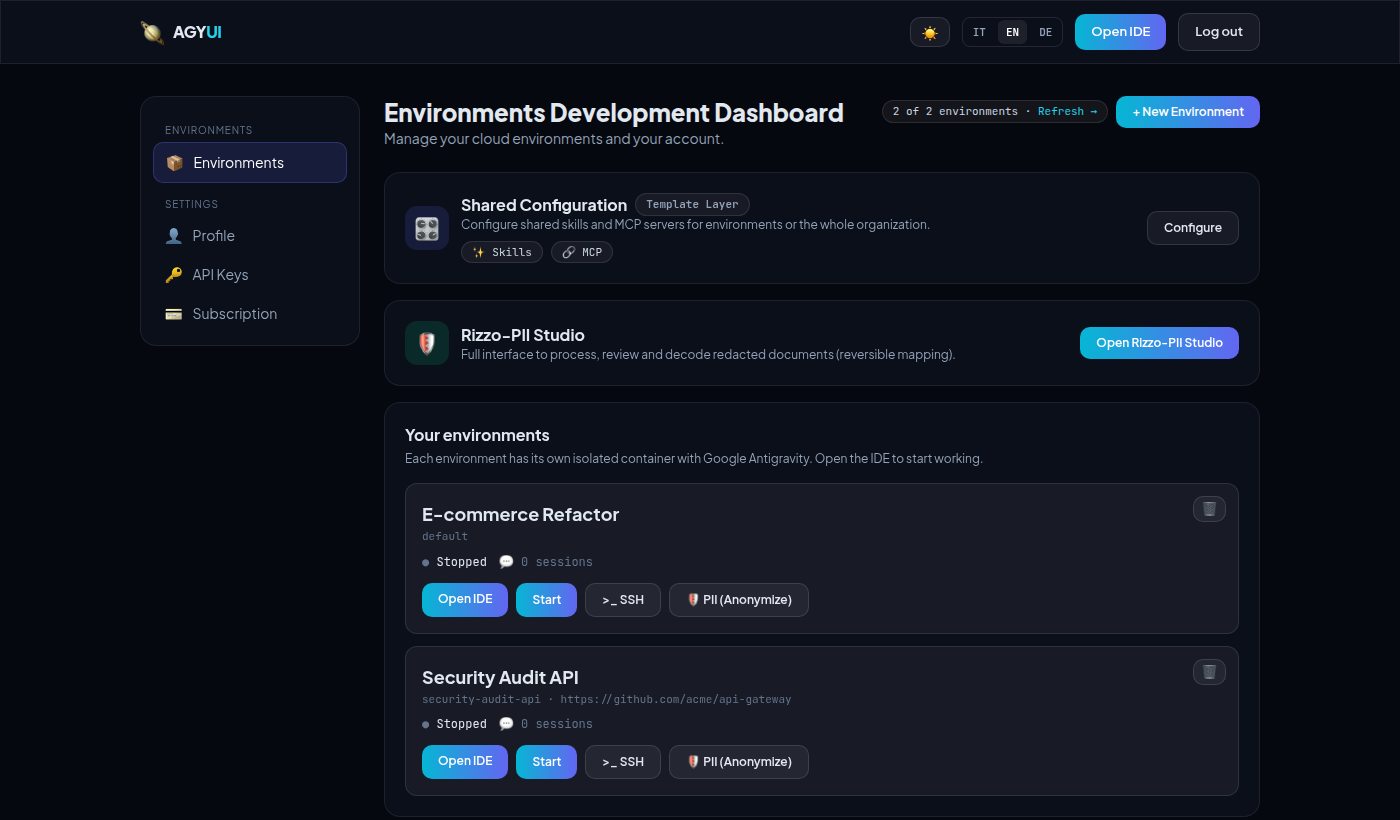Screen dimensions: 1400x820
Task: Create a New Environment
Action: tap(1188, 112)
